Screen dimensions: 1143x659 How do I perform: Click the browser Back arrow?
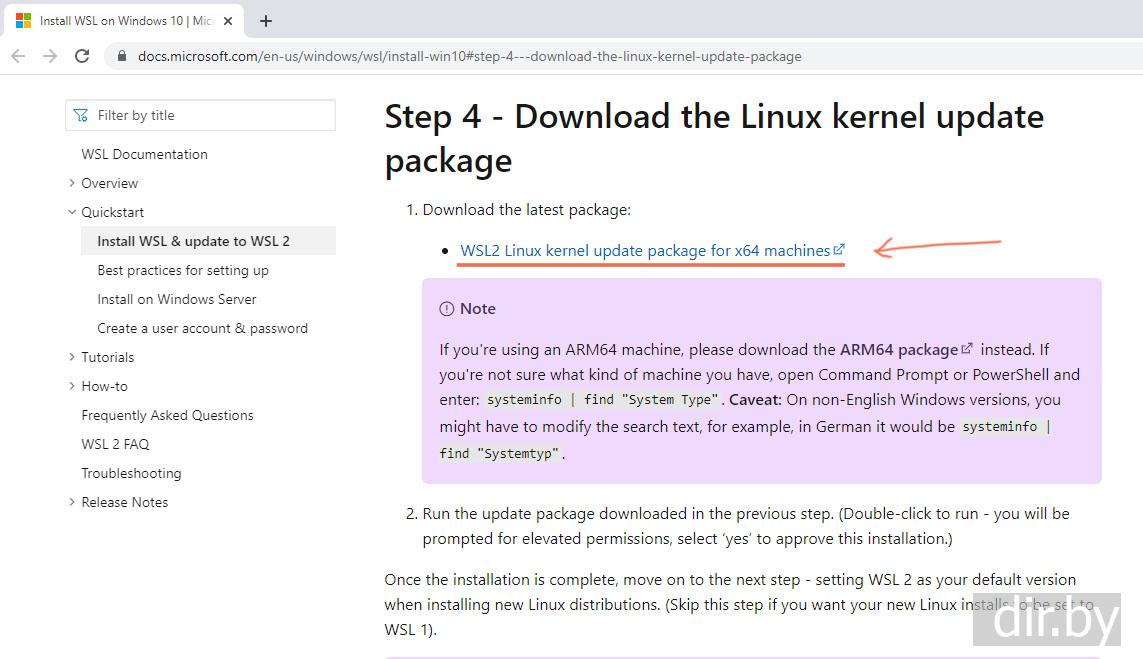[x=18, y=56]
